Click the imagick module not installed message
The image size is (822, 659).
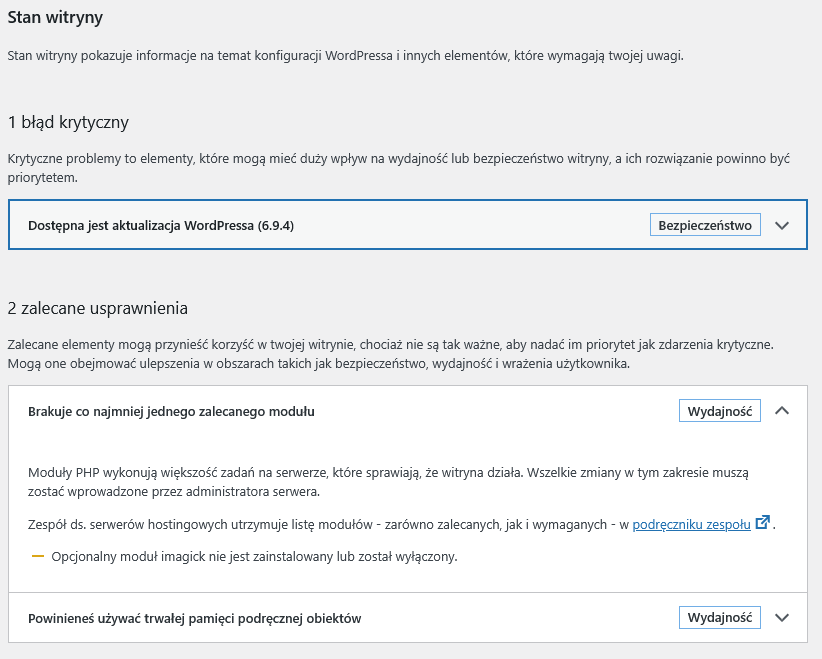tap(254, 557)
